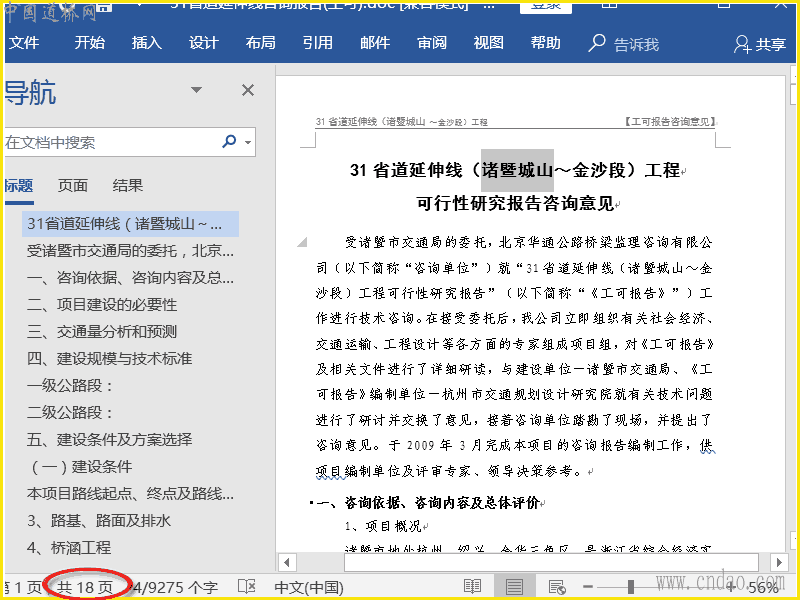Click the selected text 诸暨城山 in title
Image resolution: width=800 pixels, height=600 pixels.
tap(517, 170)
